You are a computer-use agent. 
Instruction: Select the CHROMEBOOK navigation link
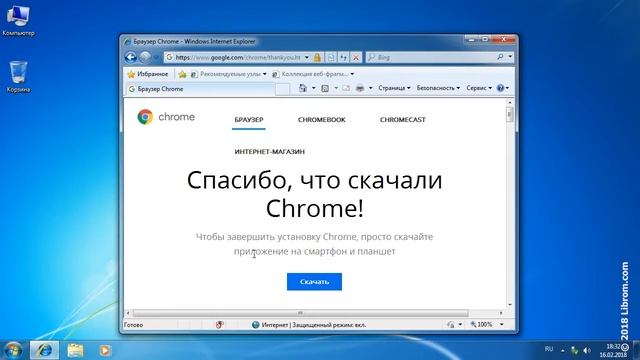[x=322, y=120]
